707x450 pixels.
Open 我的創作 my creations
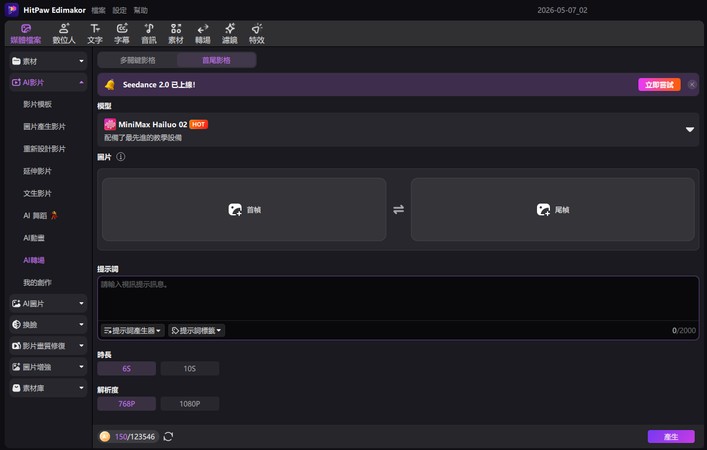tap(37, 282)
